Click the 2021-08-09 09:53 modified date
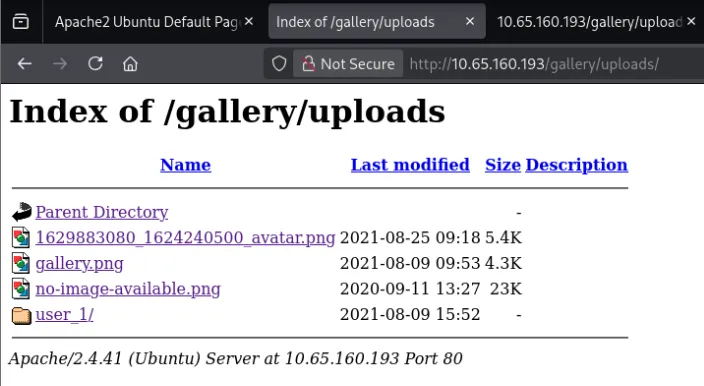This screenshot has width=704, height=386. point(410,263)
